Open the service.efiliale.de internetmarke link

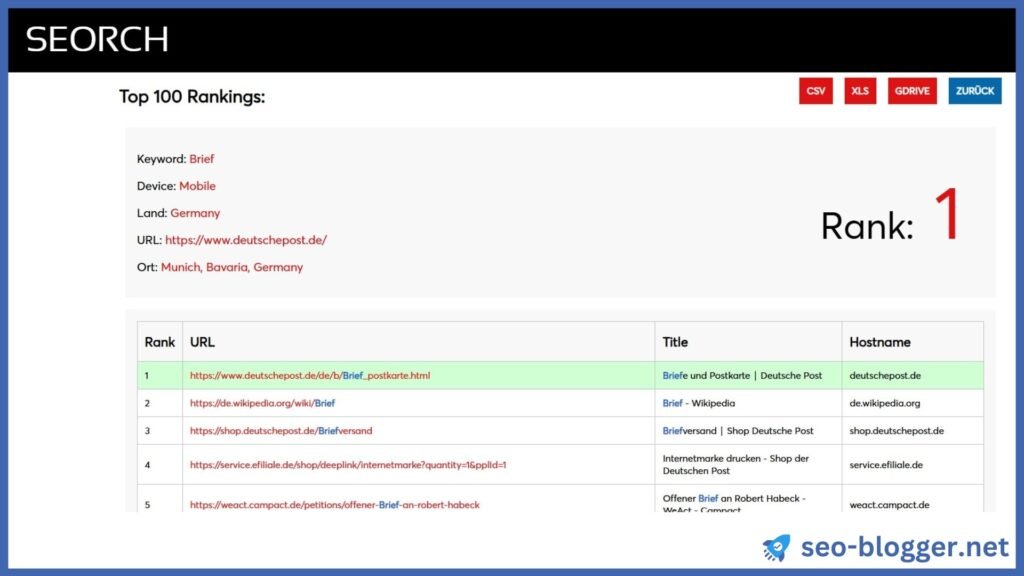348,465
